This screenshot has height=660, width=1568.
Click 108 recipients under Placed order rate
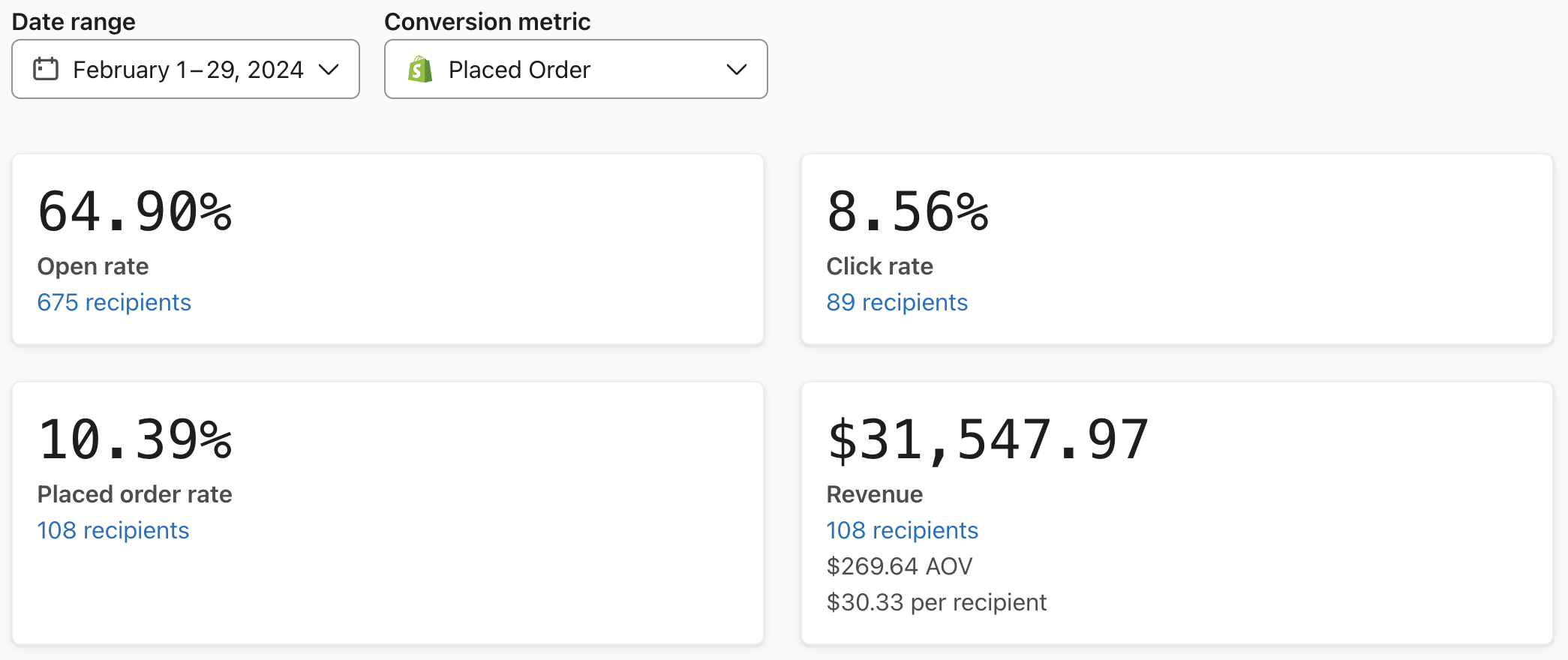tap(113, 530)
